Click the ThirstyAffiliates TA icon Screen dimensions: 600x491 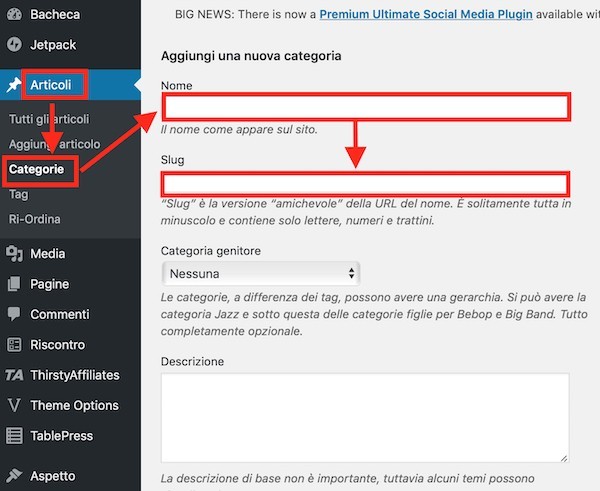click(14, 375)
